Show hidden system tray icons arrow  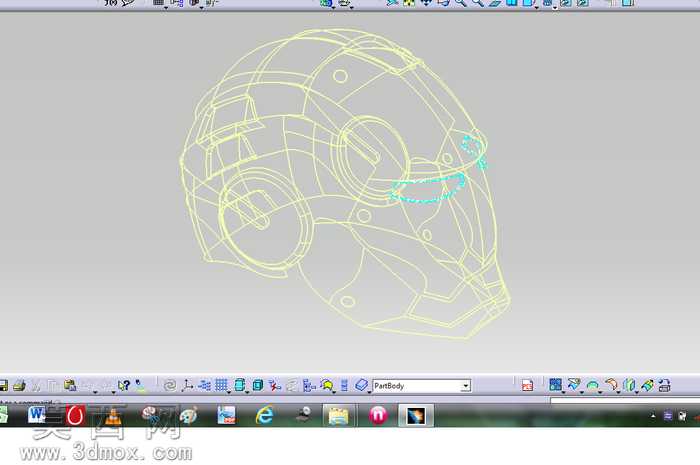(x=653, y=416)
